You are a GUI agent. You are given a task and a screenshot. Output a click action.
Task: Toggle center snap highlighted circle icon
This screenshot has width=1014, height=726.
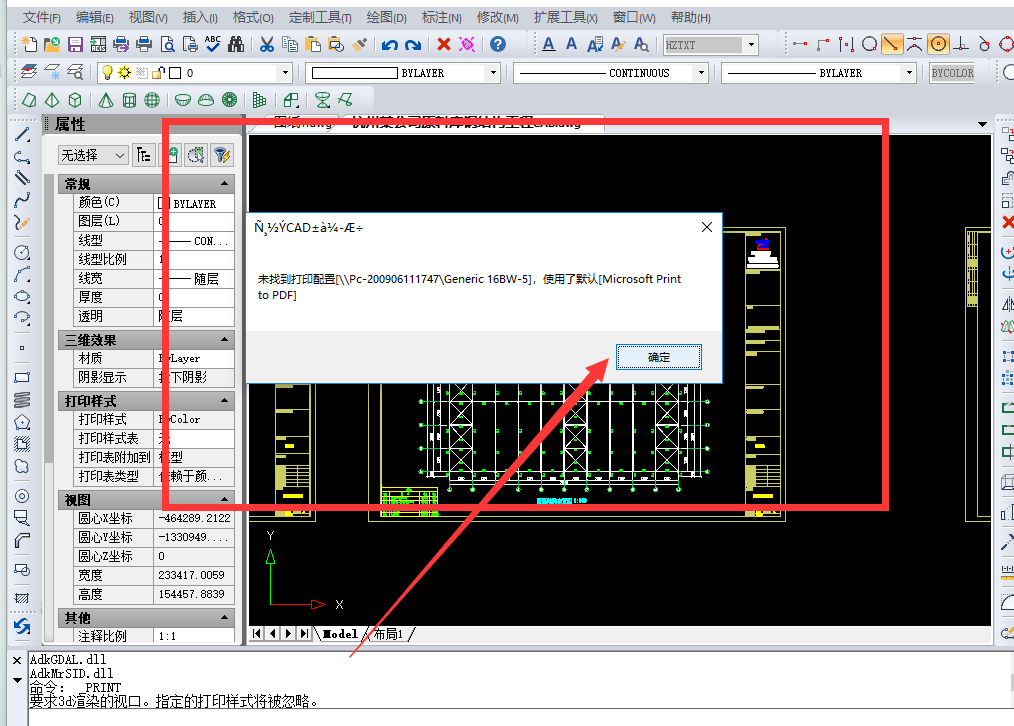pos(938,44)
